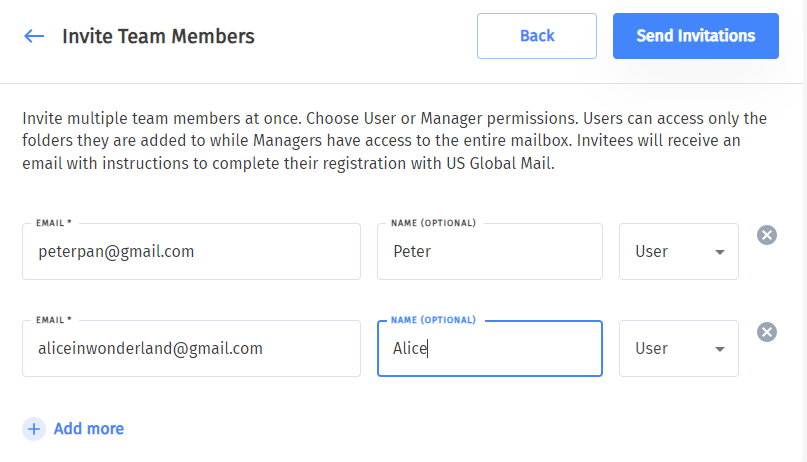Focus the aliceinwonderland@gmail.com email field
This screenshot has height=462, width=807.
190,349
